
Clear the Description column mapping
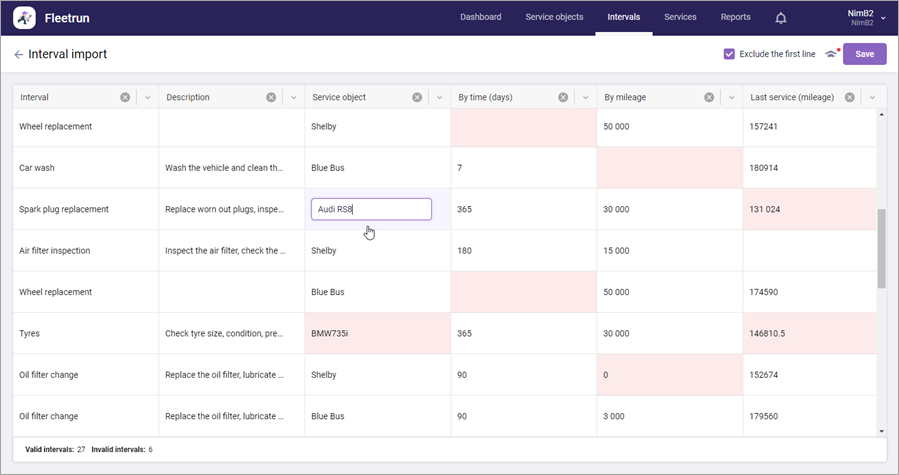(x=271, y=98)
